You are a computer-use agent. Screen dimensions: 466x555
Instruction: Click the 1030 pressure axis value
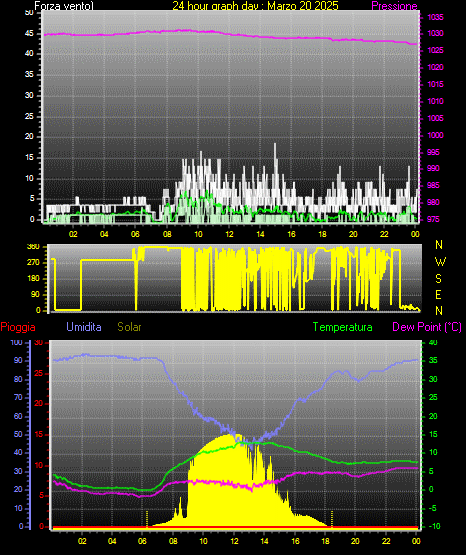point(435,33)
